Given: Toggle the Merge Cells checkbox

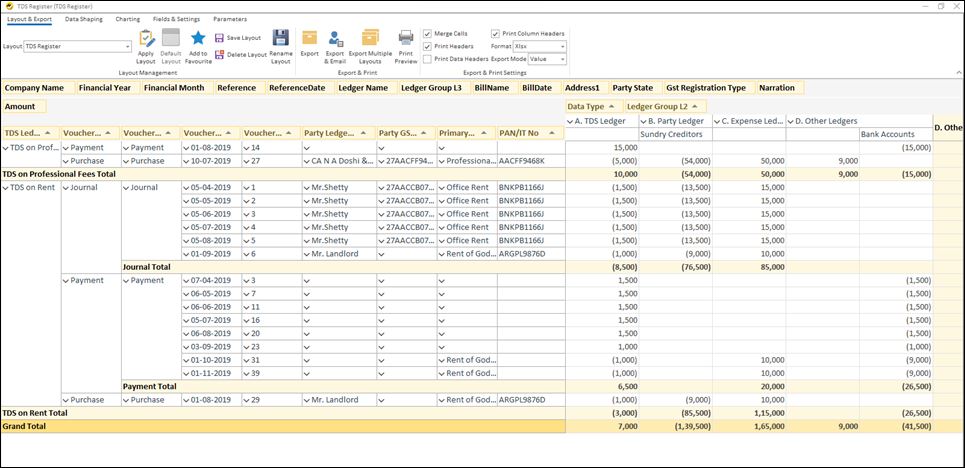Looking at the screenshot, I should (427, 33).
